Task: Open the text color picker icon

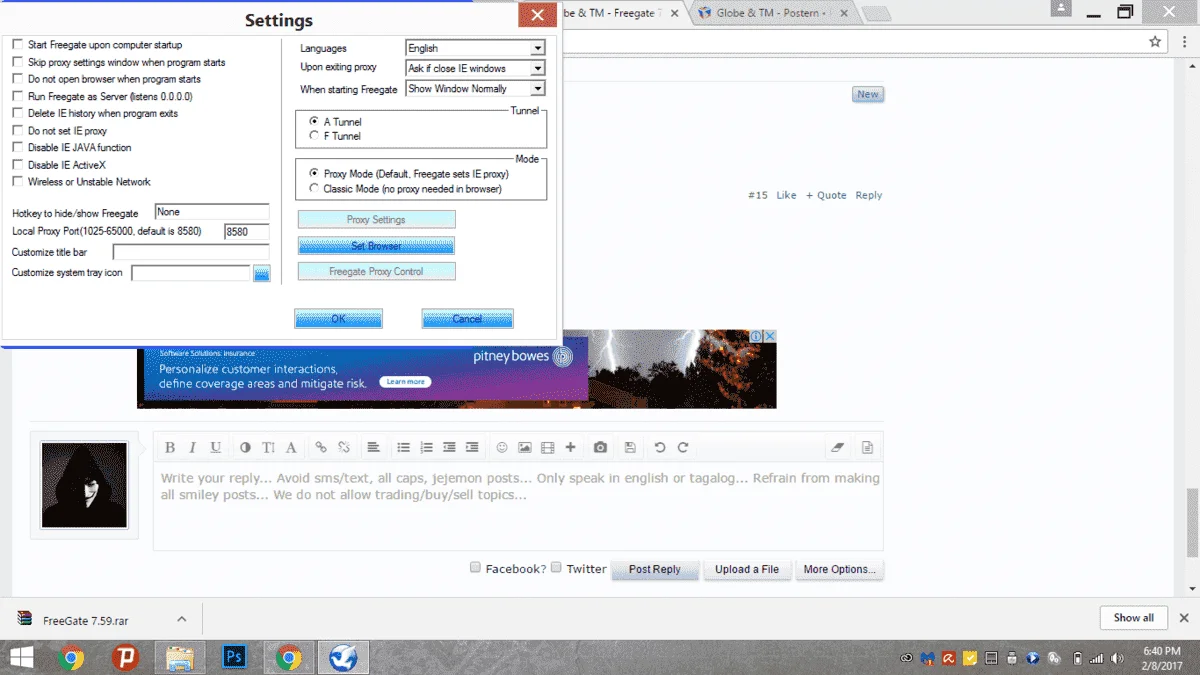Action: [246, 447]
